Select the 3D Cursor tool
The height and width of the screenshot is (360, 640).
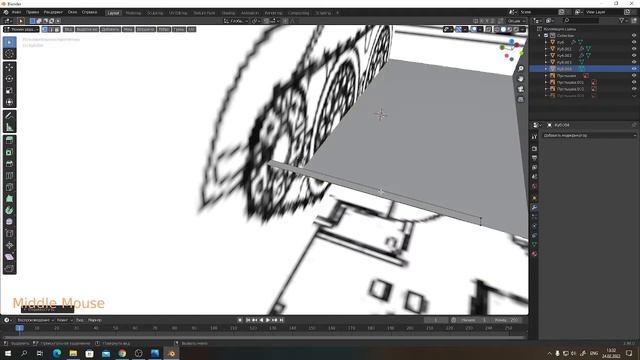pyautogui.click(x=9, y=54)
